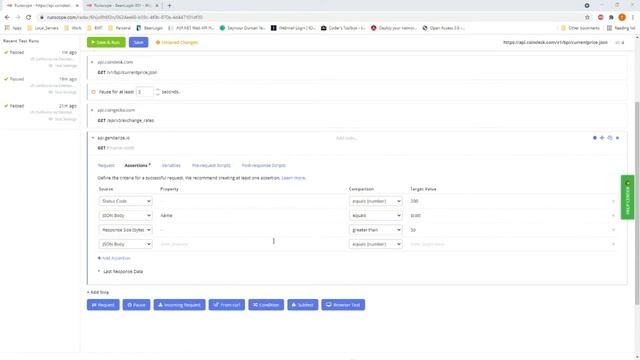Open the BeenLogin bookmark
This screenshot has width=640, height=360.
[149, 28]
